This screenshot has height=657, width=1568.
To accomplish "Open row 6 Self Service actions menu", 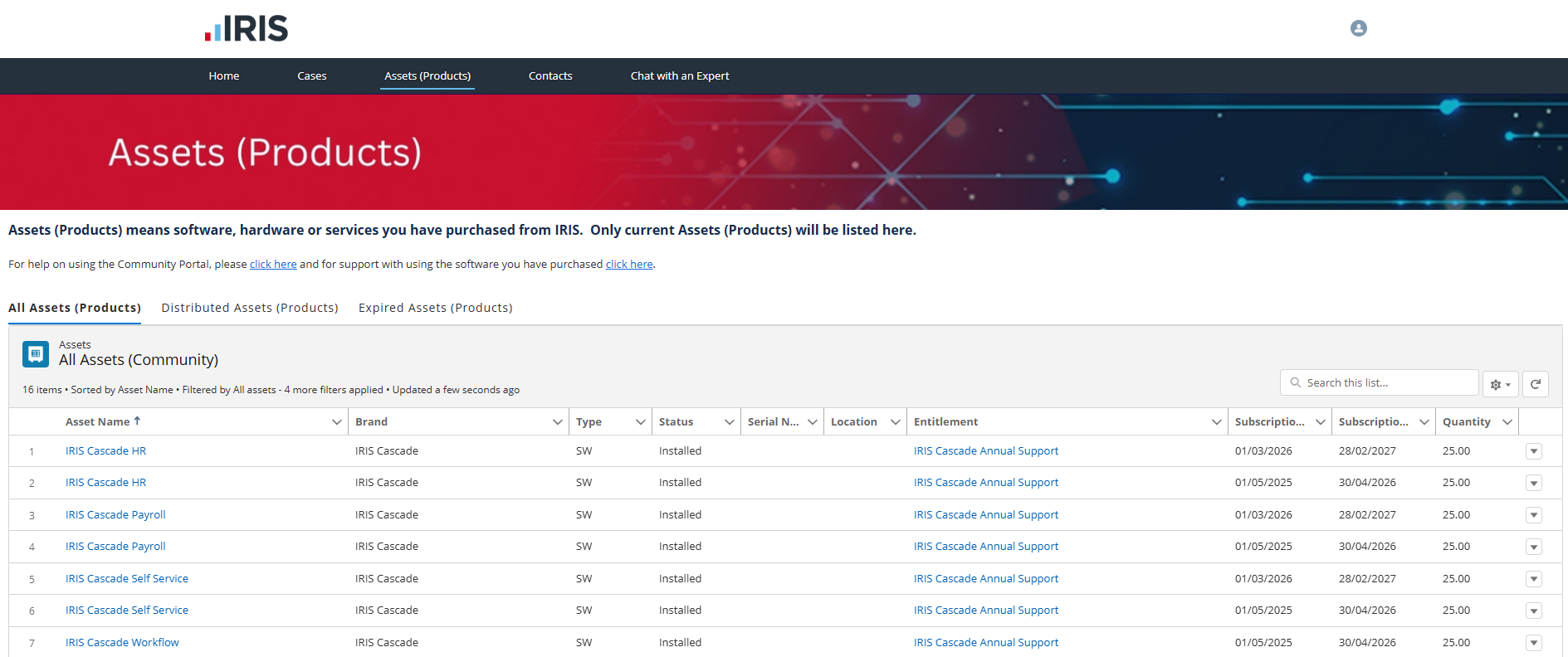I will tap(1534, 611).
